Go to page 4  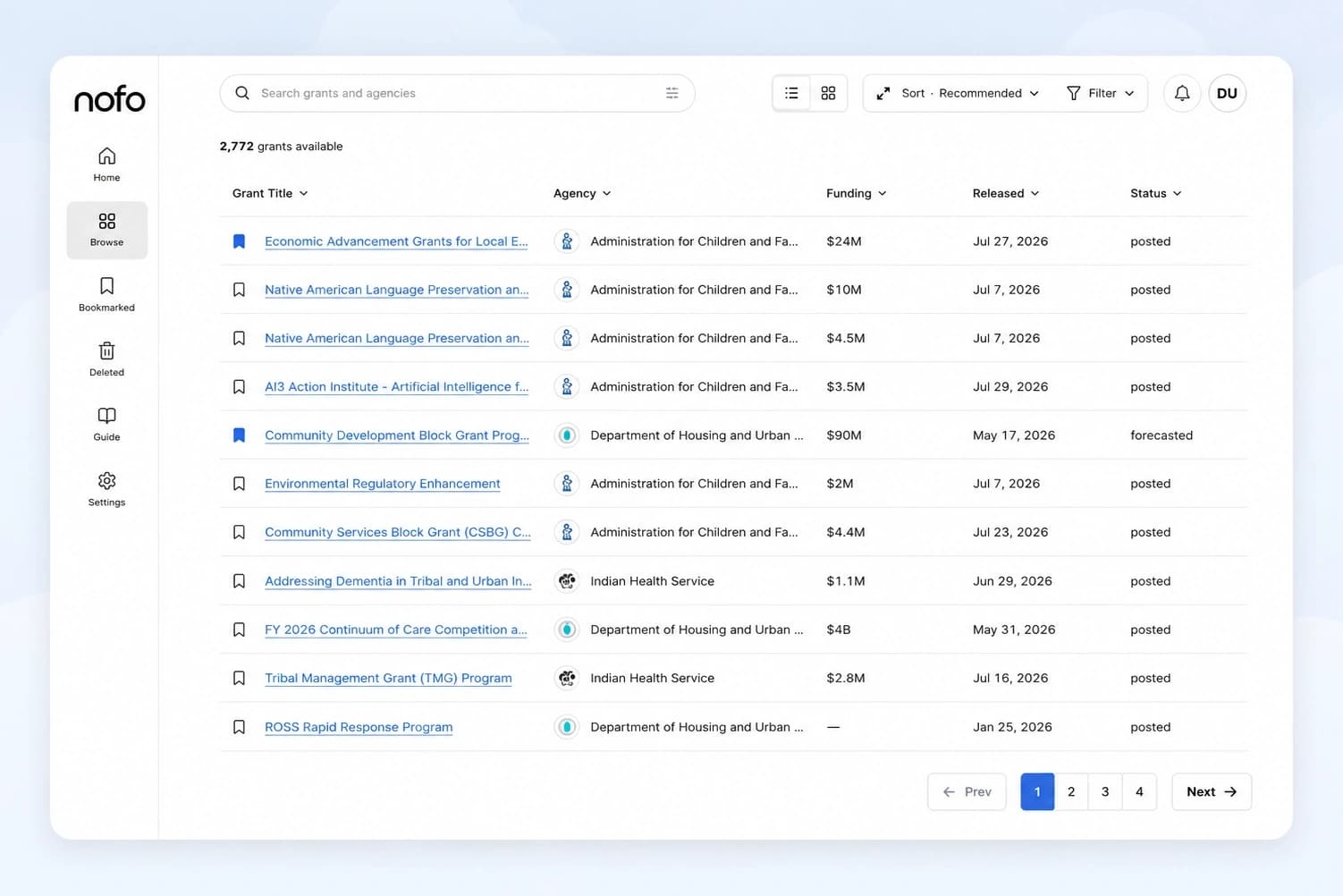(x=1139, y=791)
